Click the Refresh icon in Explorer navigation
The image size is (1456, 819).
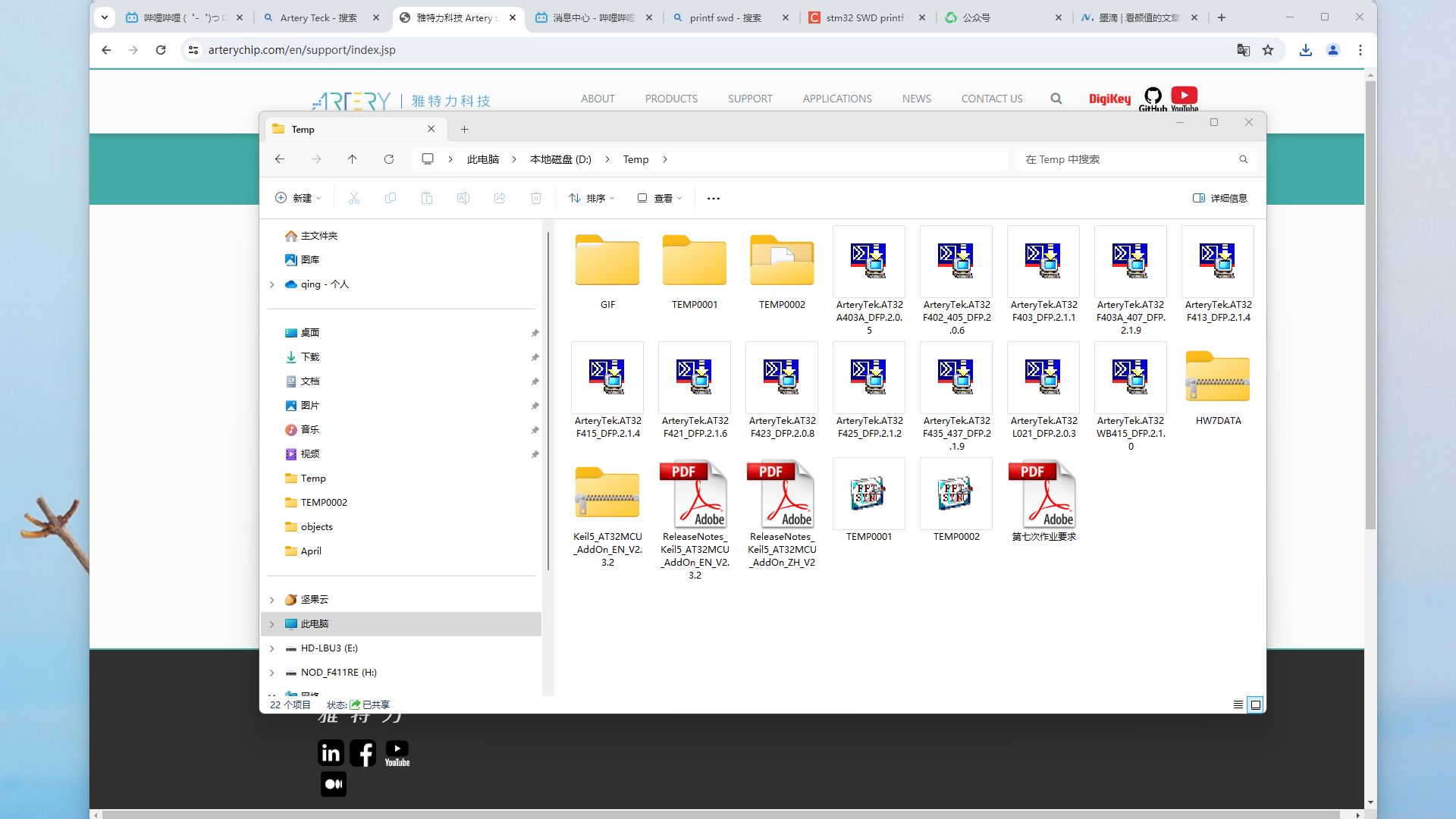[388, 159]
